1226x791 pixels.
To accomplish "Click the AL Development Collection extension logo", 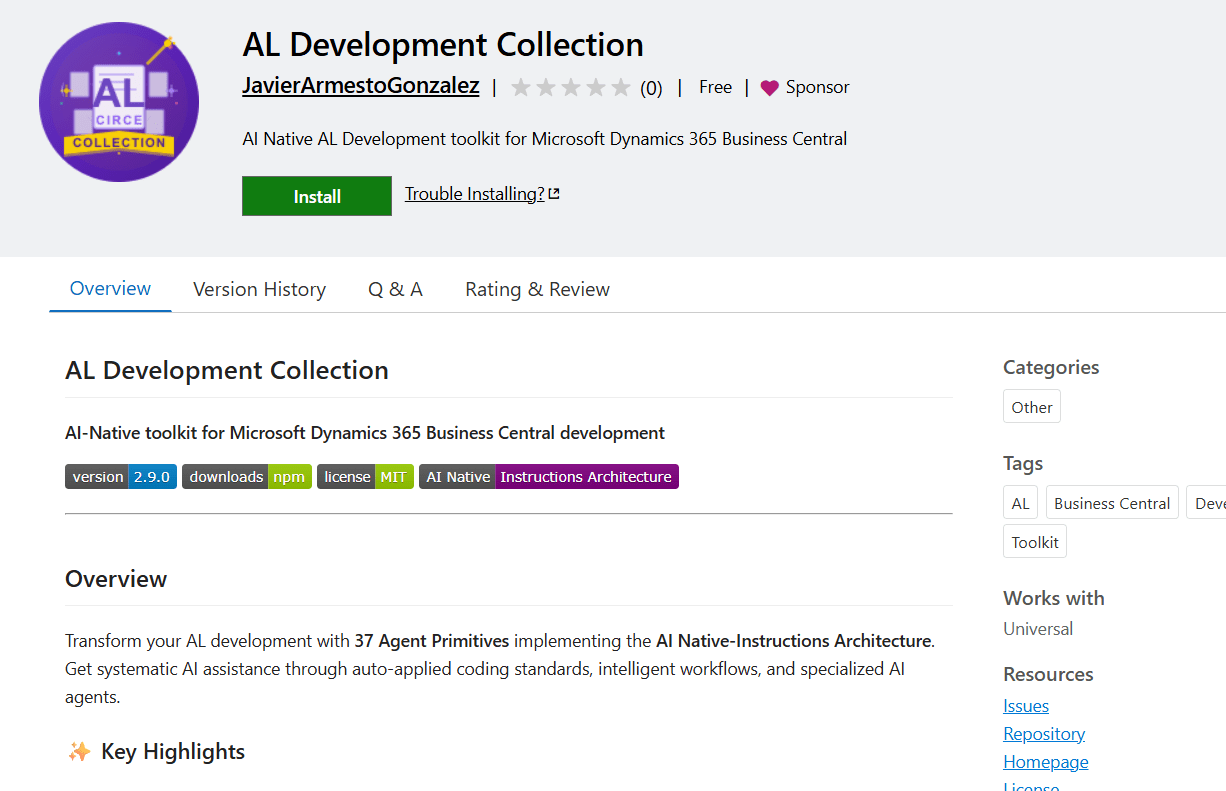I will (x=119, y=102).
